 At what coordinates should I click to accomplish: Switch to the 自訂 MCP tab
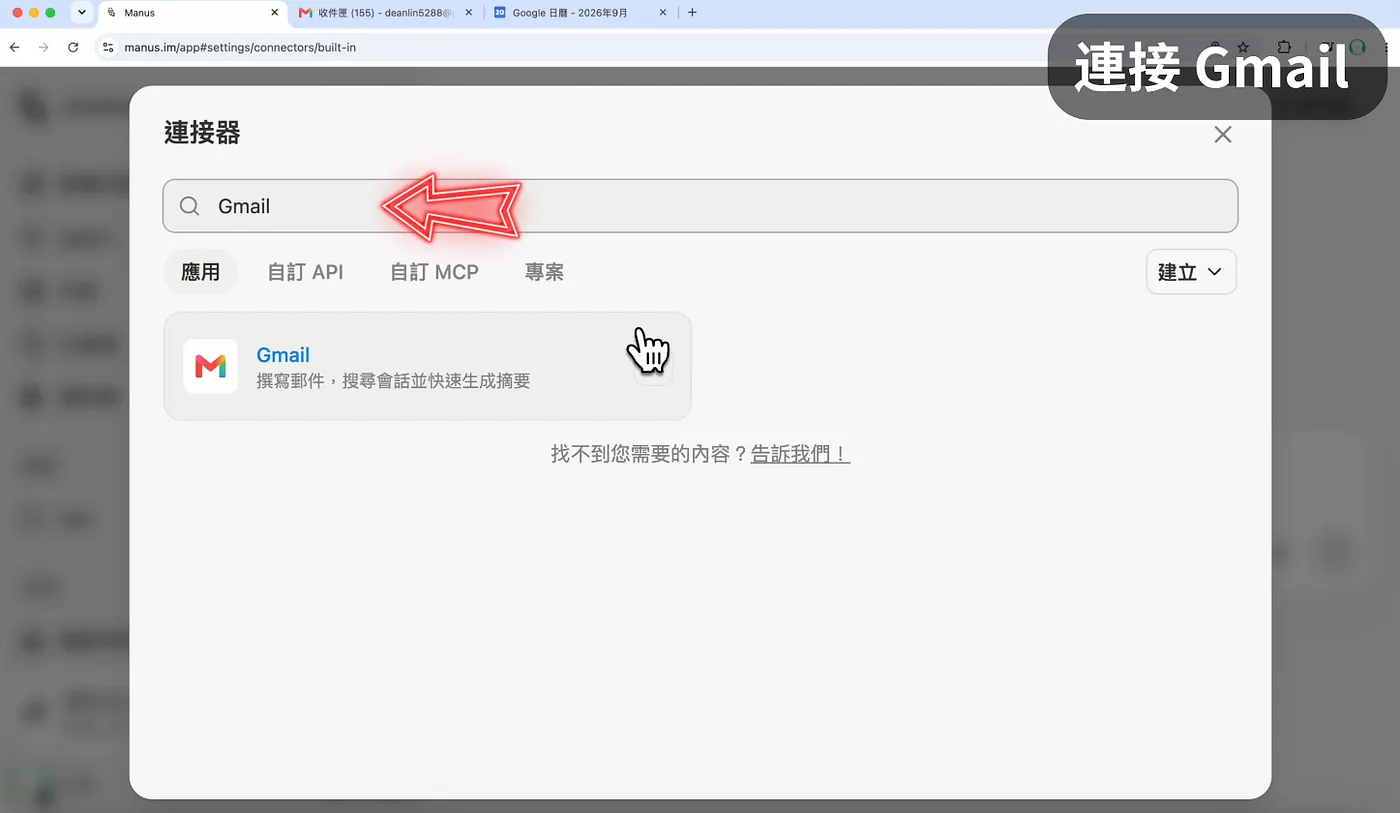coord(434,272)
